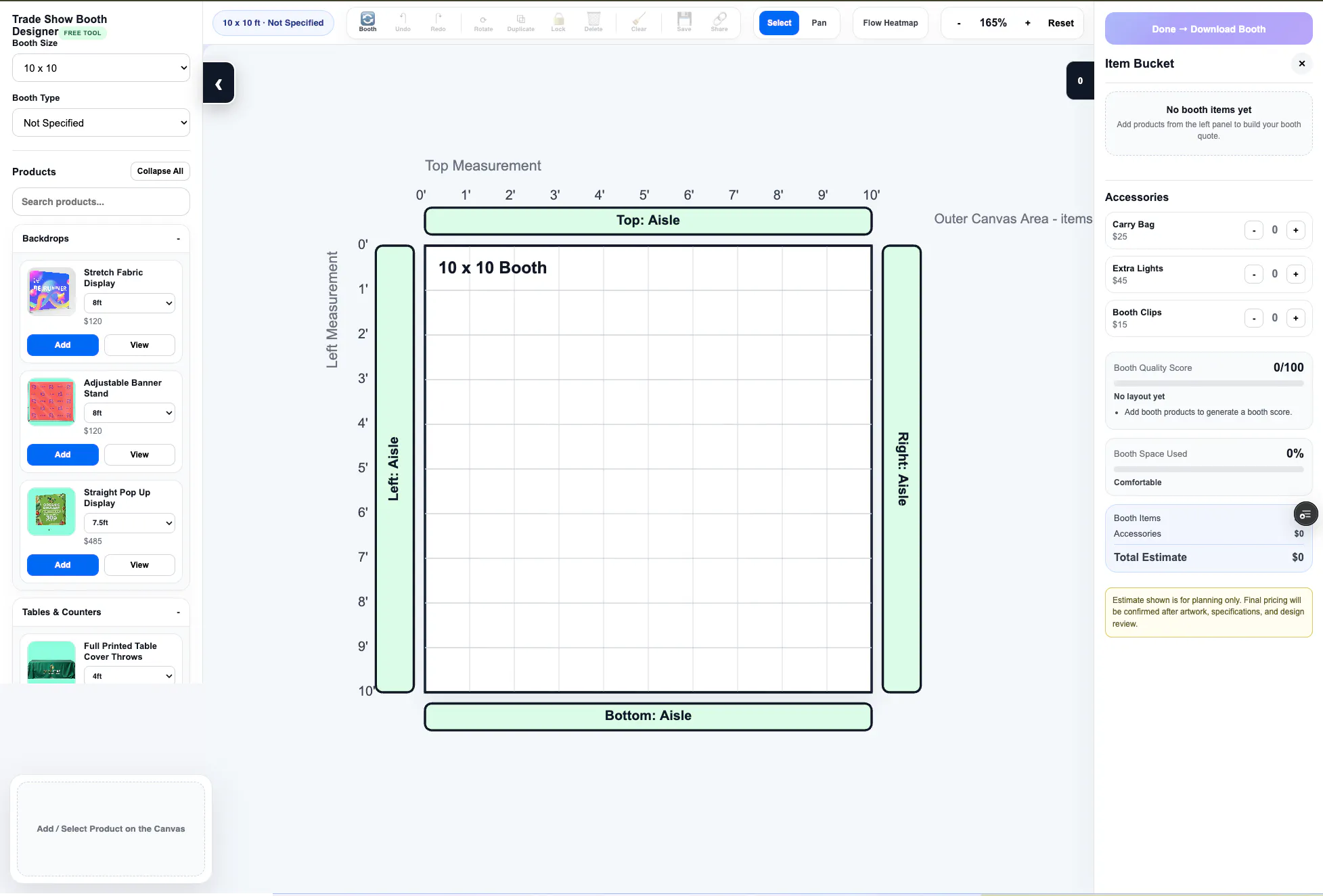1323x896 pixels.
Task: Click the Clear canvas broom icon
Action: tap(639, 22)
